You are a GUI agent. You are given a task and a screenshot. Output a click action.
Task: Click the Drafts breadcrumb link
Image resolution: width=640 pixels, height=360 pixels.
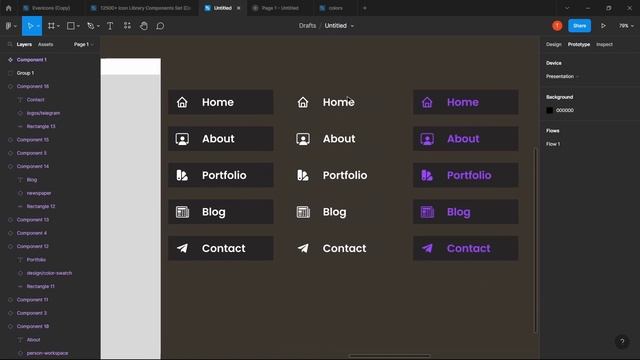(x=307, y=26)
